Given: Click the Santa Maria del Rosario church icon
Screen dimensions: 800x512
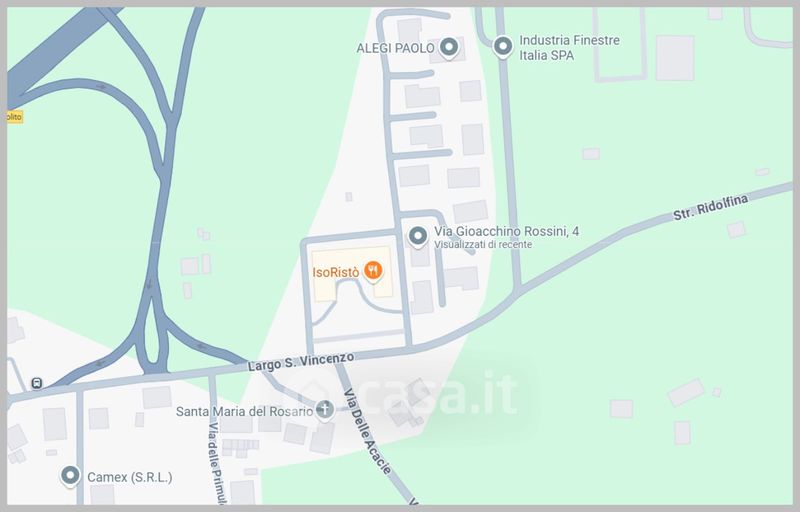Looking at the screenshot, I should pos(324,409).
